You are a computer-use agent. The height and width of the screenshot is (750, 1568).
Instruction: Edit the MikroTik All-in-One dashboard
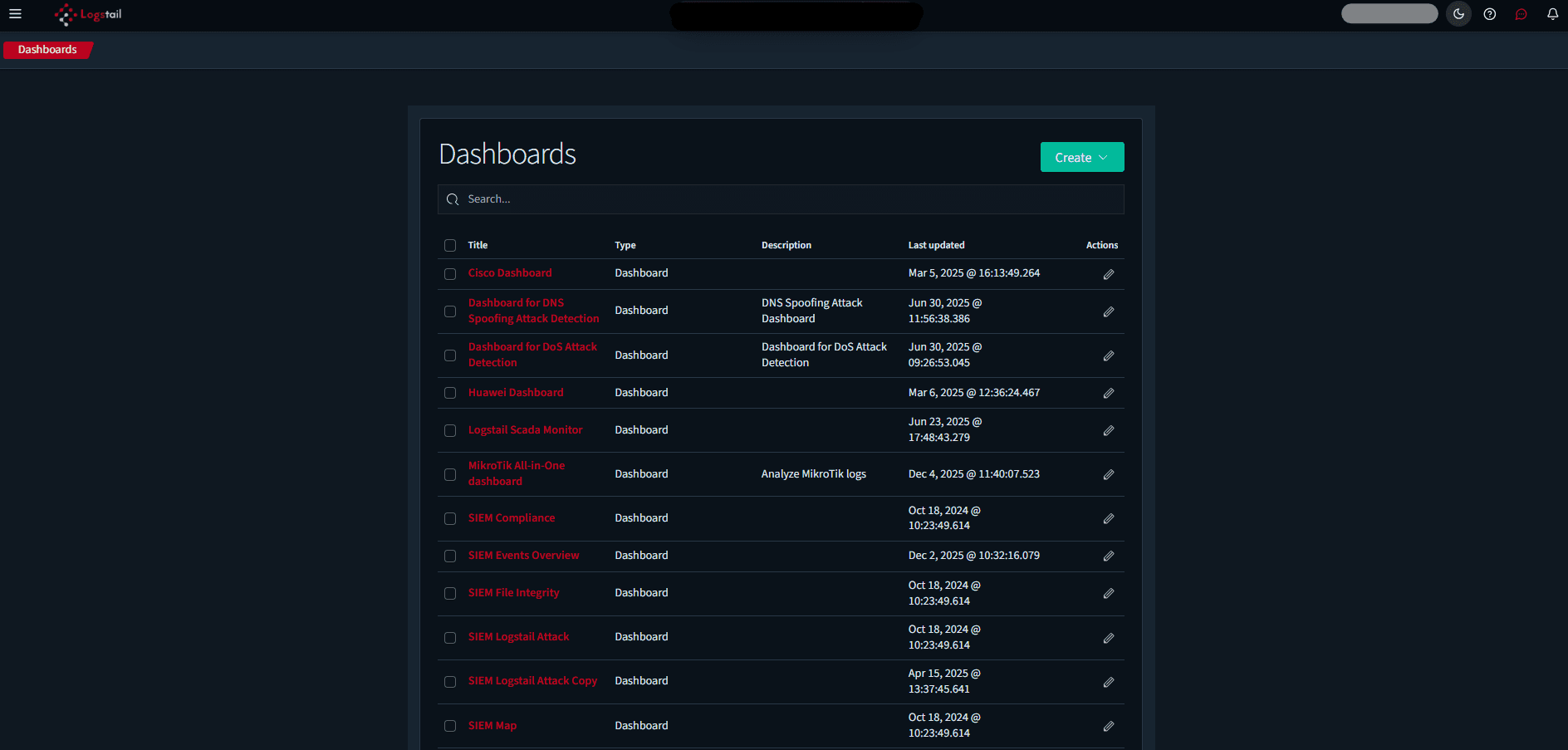click(1108, 474)
